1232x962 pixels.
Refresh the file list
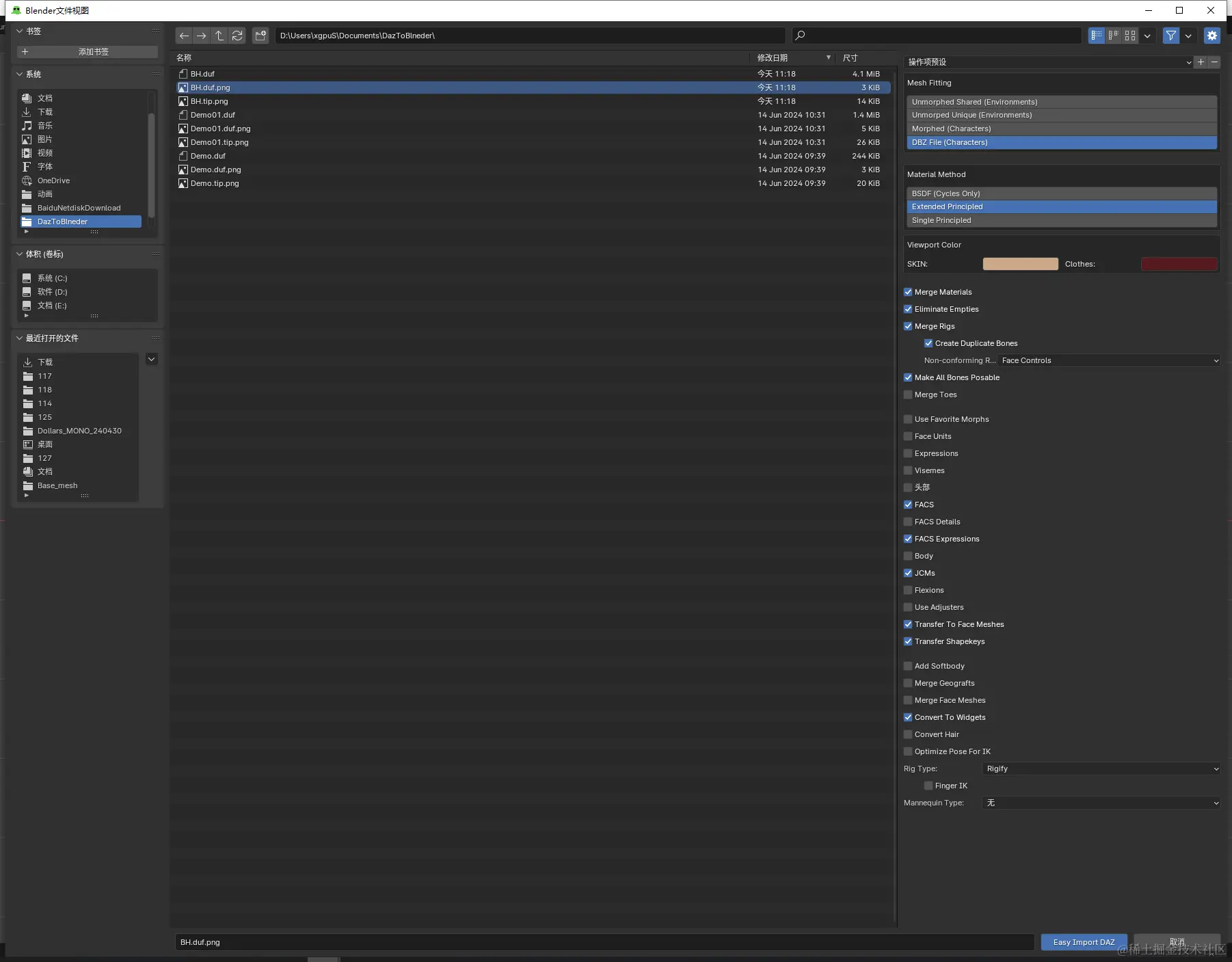click(237, 36)
